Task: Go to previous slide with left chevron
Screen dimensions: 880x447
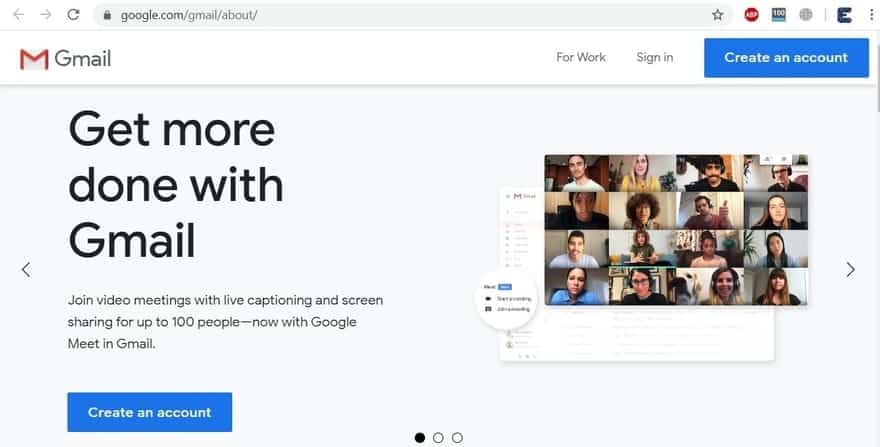Action: (x=26, y=270)
